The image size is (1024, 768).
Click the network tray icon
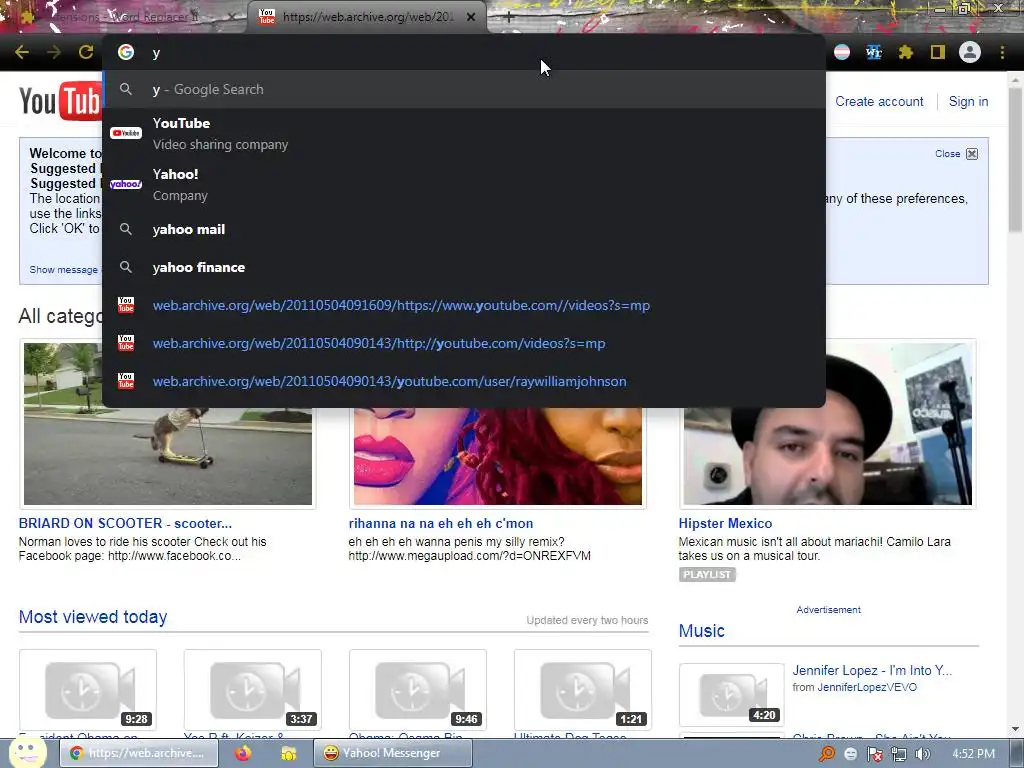pos(899,754)
